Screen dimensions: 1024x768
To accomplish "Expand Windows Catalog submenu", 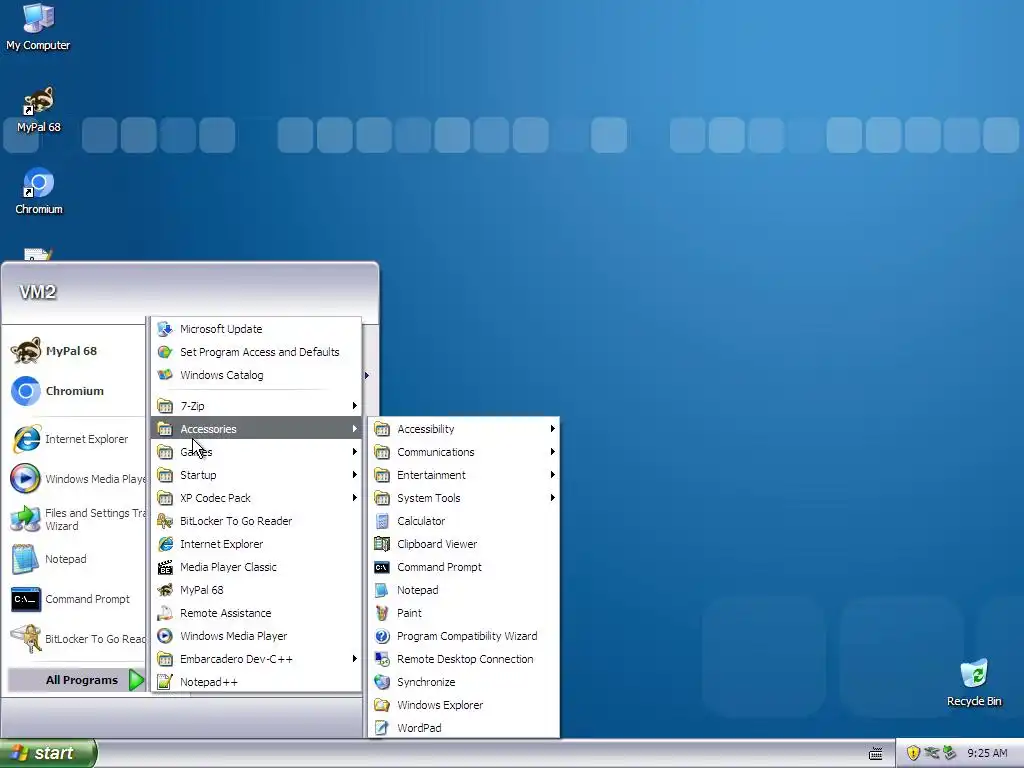I will (257, 375).
